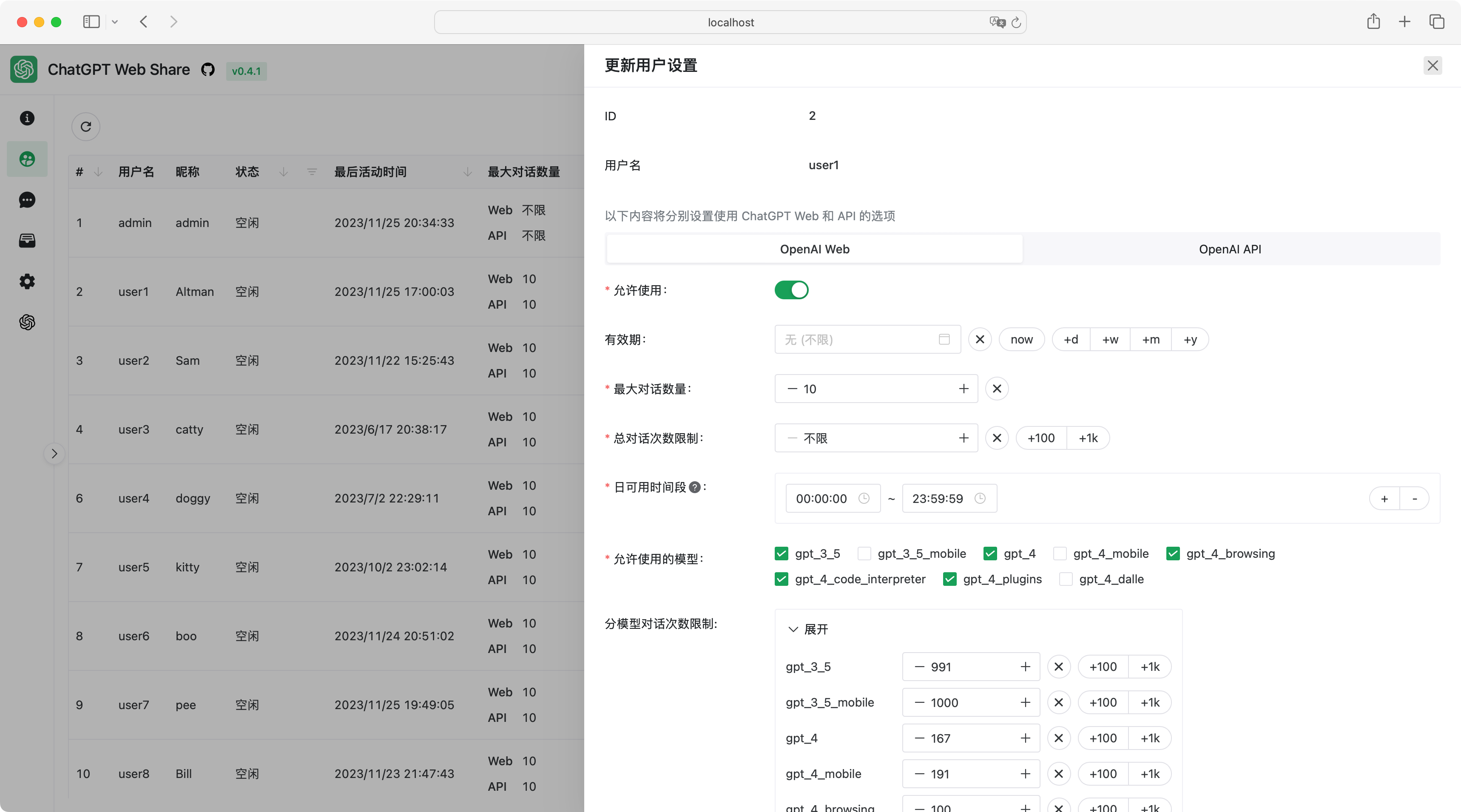Uncheck the gpt_3_5 model checkbox
The width and height of the screenshot is (1461, 812).
click(781, 554)
